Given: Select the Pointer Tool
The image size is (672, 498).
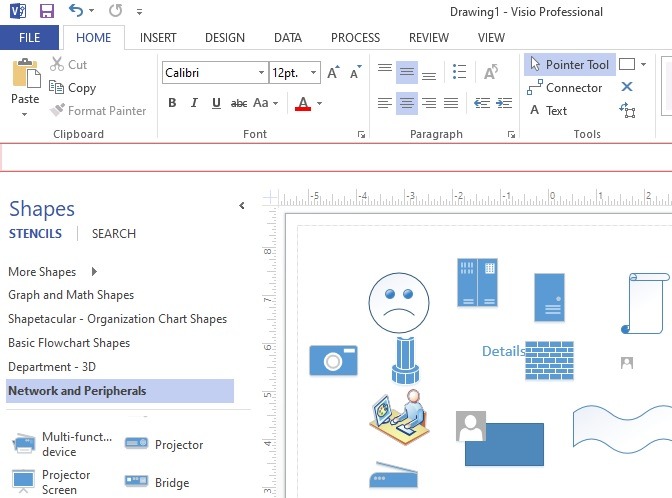Looking at the screenshot, I should 570,65.
